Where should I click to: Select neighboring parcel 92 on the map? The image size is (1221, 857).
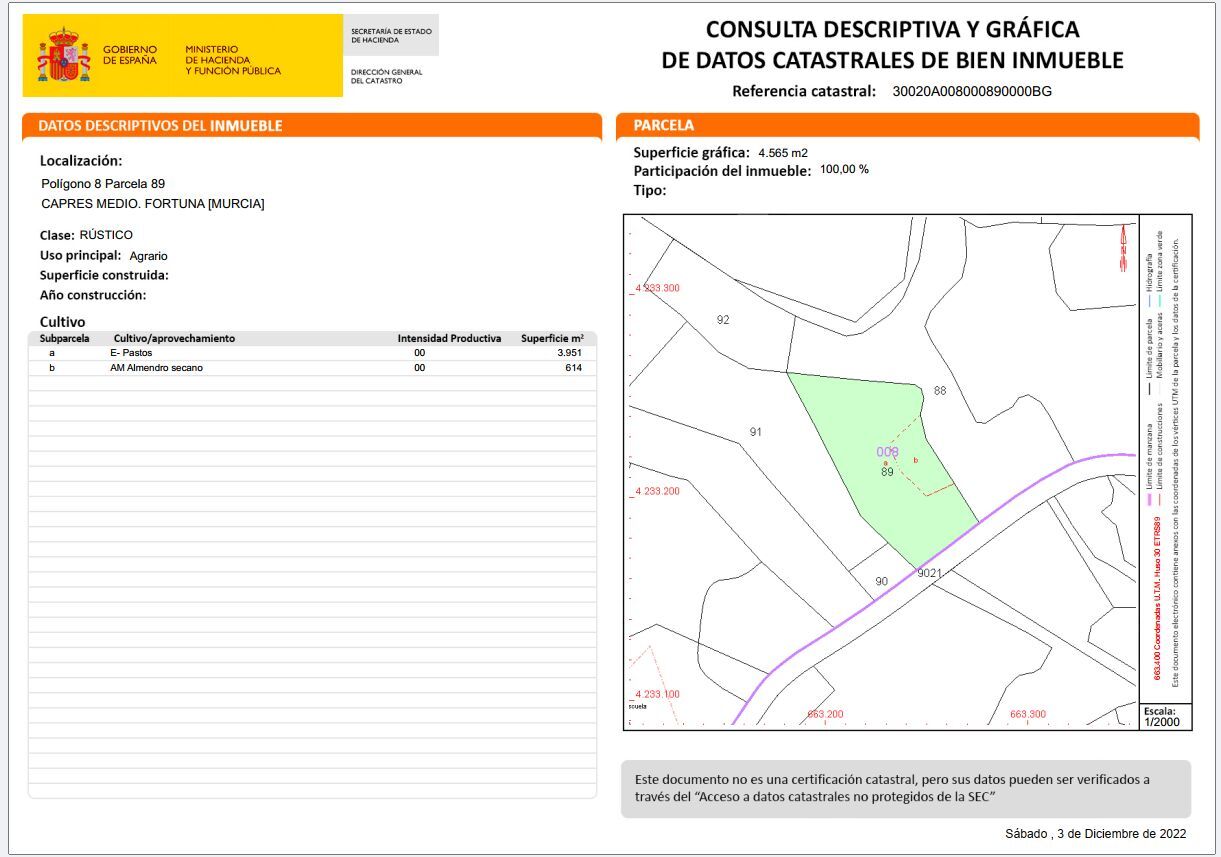tap(723, 320)
